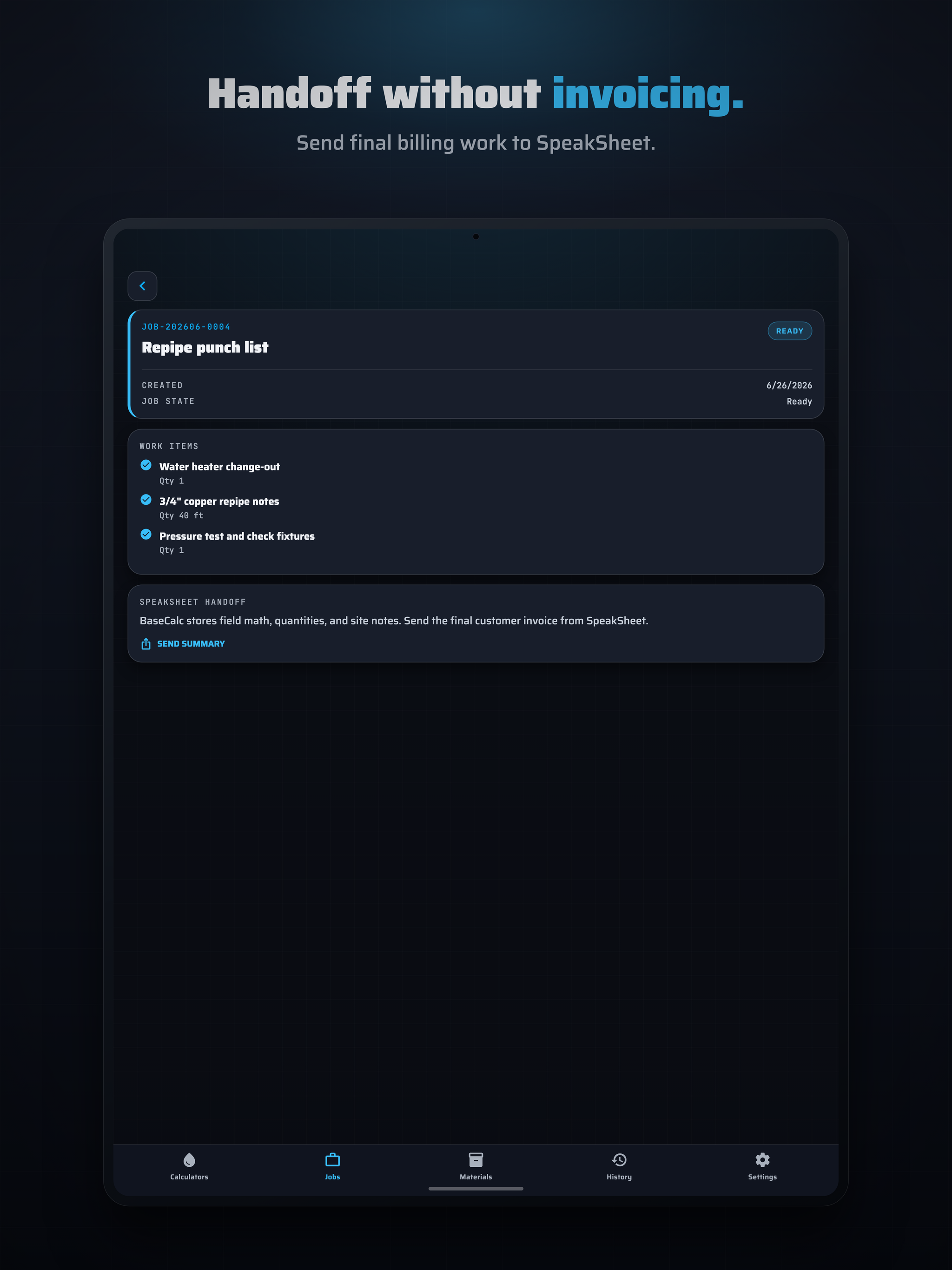Open the Calculators droplet icon
Image resolution: width=952 pixels, height=1270 pixels.
pyautogui.click(x=189, y=1160)
